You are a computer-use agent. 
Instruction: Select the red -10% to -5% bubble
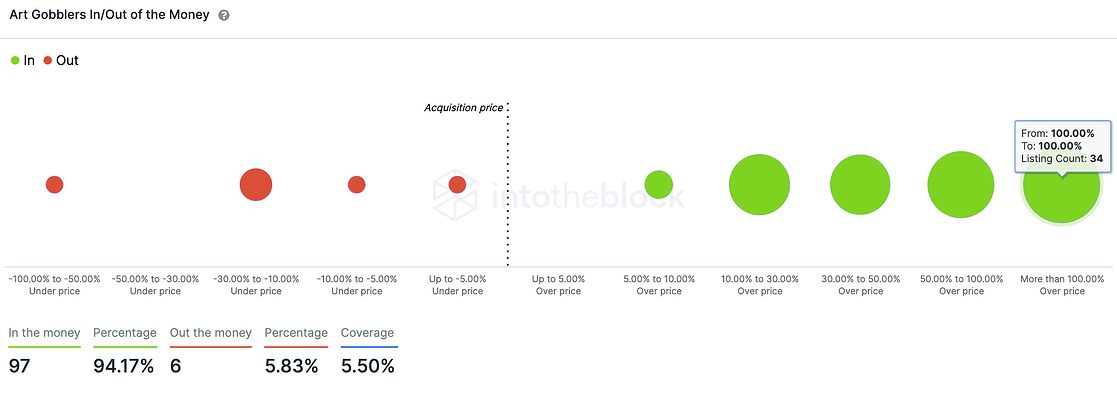357,185
